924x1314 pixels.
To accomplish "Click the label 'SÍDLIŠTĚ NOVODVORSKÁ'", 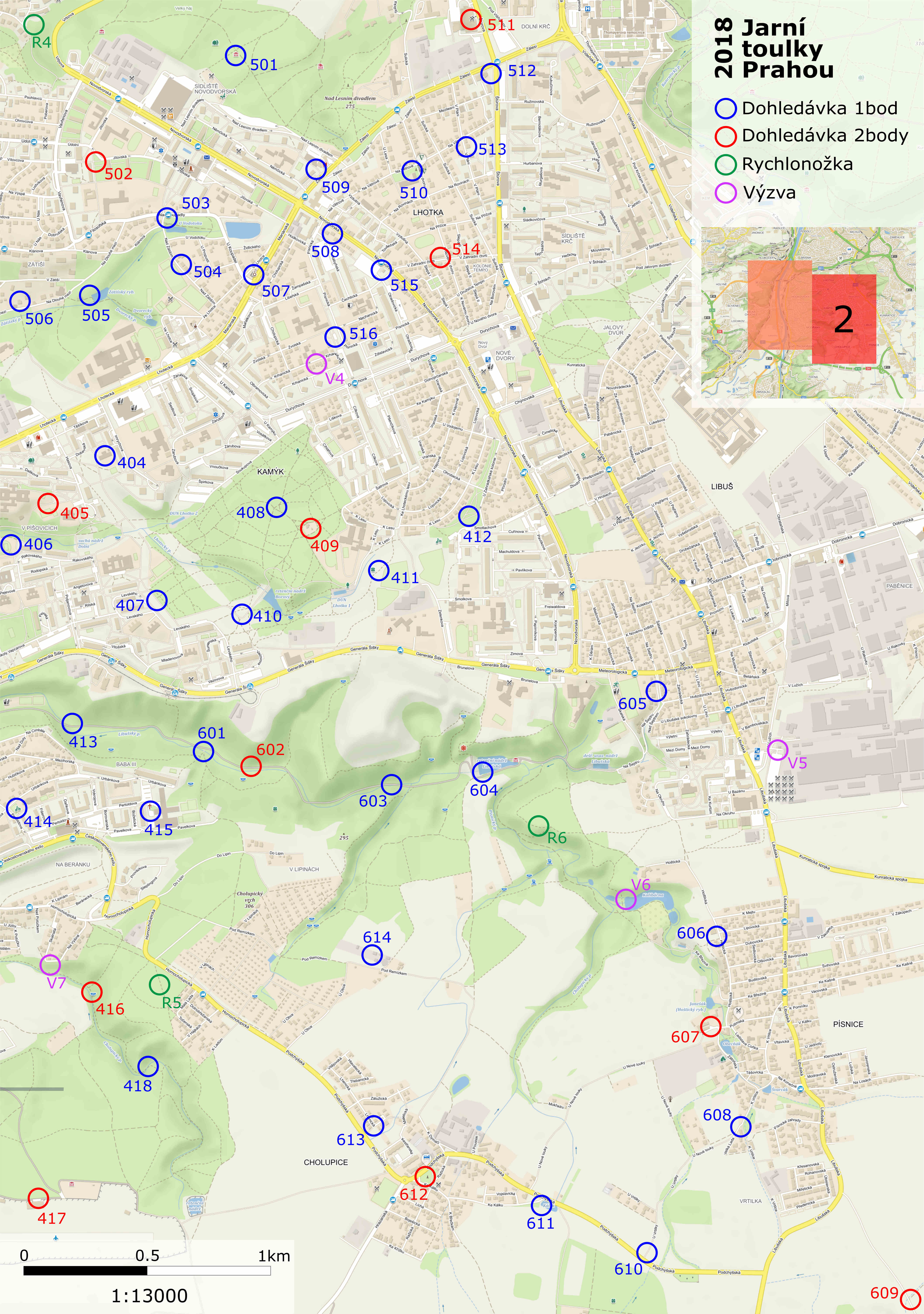I will [215, 89].
